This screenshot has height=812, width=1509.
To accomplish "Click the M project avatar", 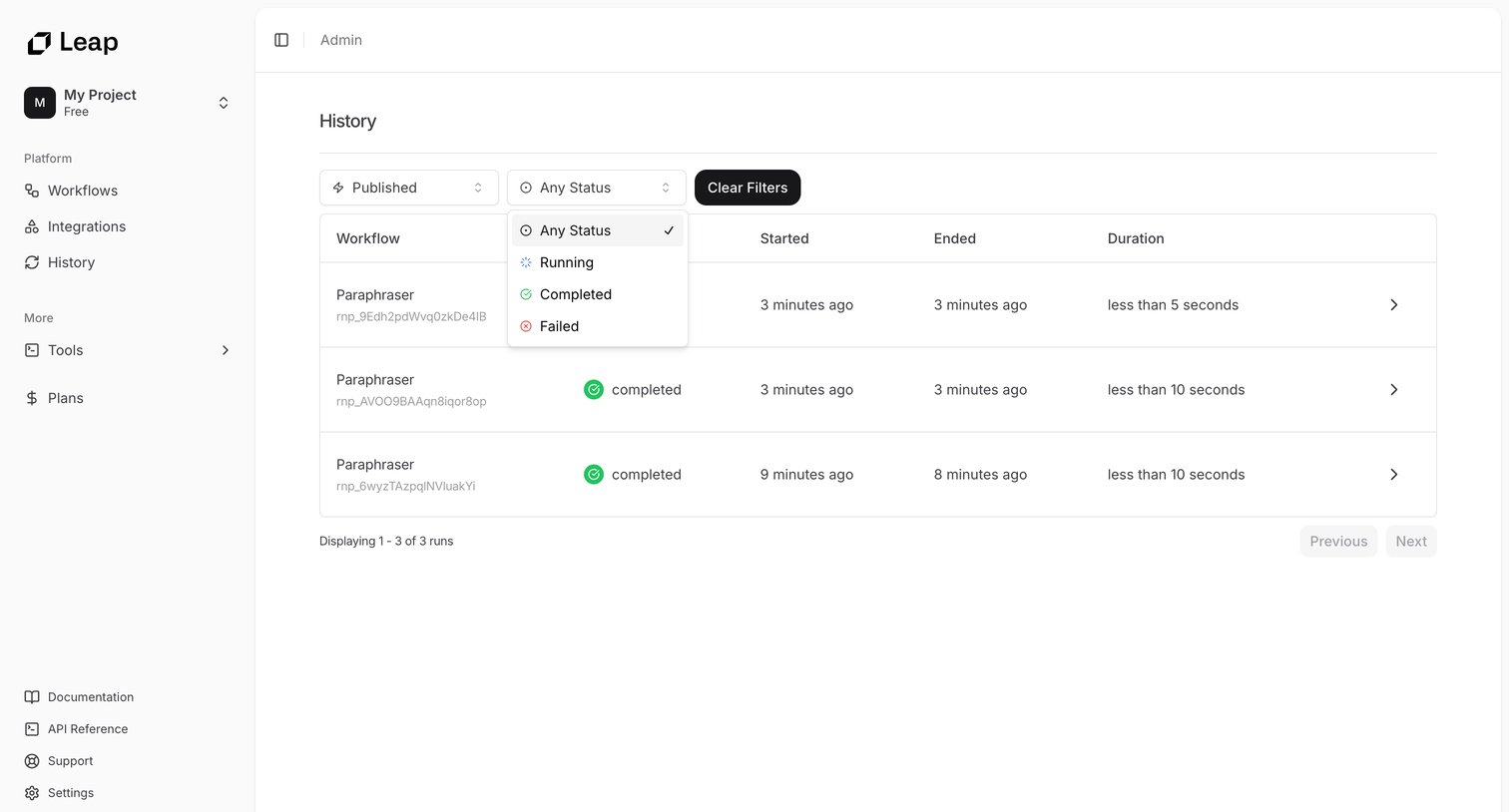I will click(40, 103).
